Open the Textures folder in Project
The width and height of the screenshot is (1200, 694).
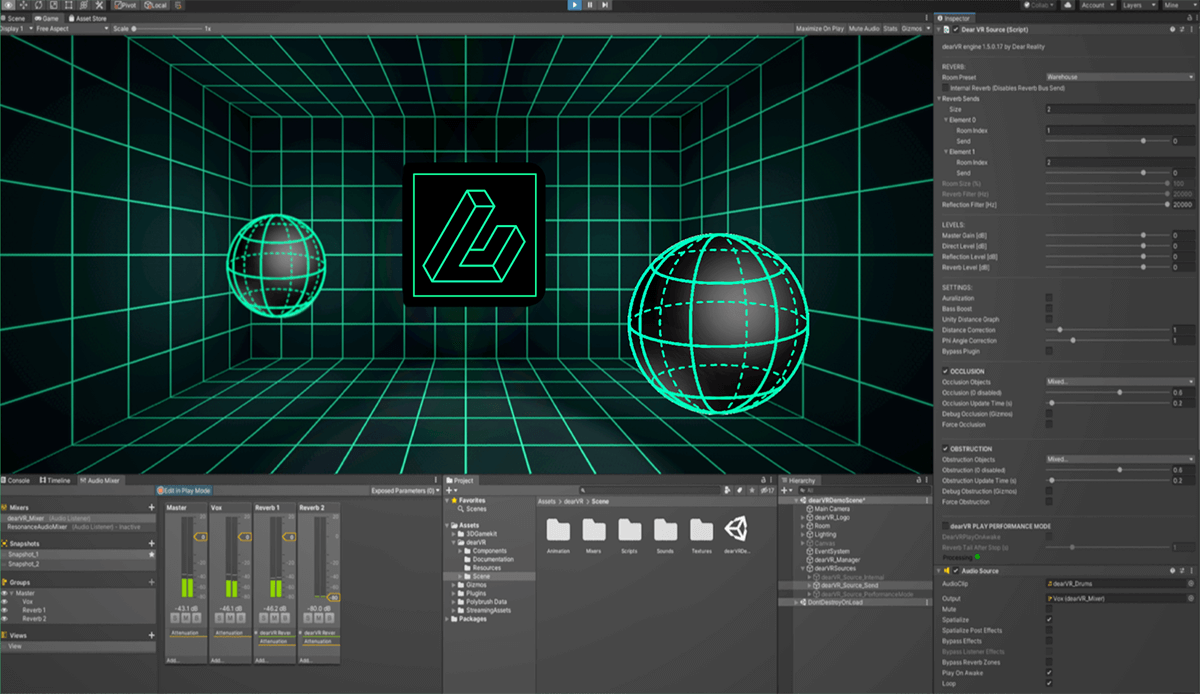click(x=702, y=530)
